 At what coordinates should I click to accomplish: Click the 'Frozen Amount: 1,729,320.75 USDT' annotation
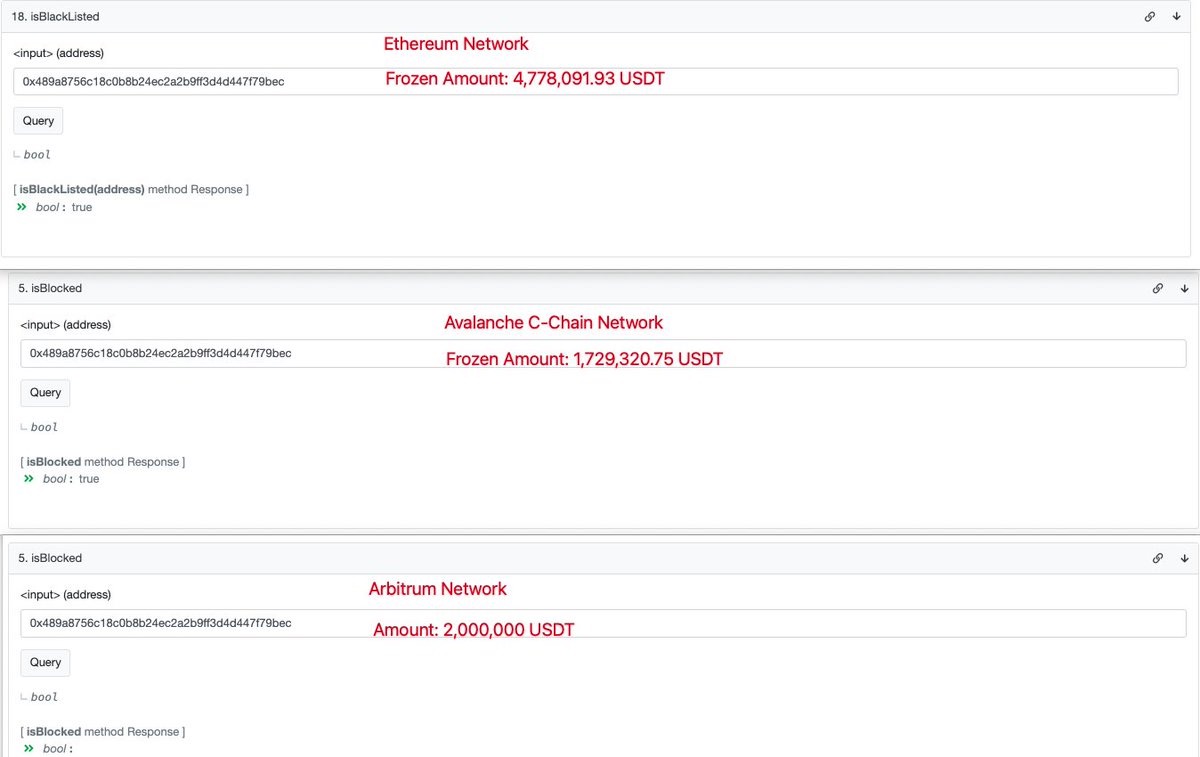(x=584, y=359)
